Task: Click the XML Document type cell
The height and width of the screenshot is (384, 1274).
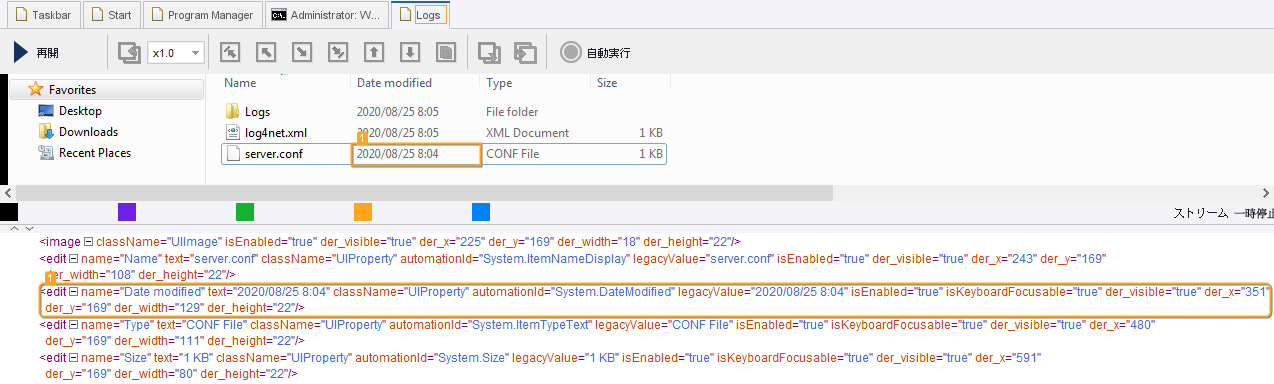Action: coord(527,133)
